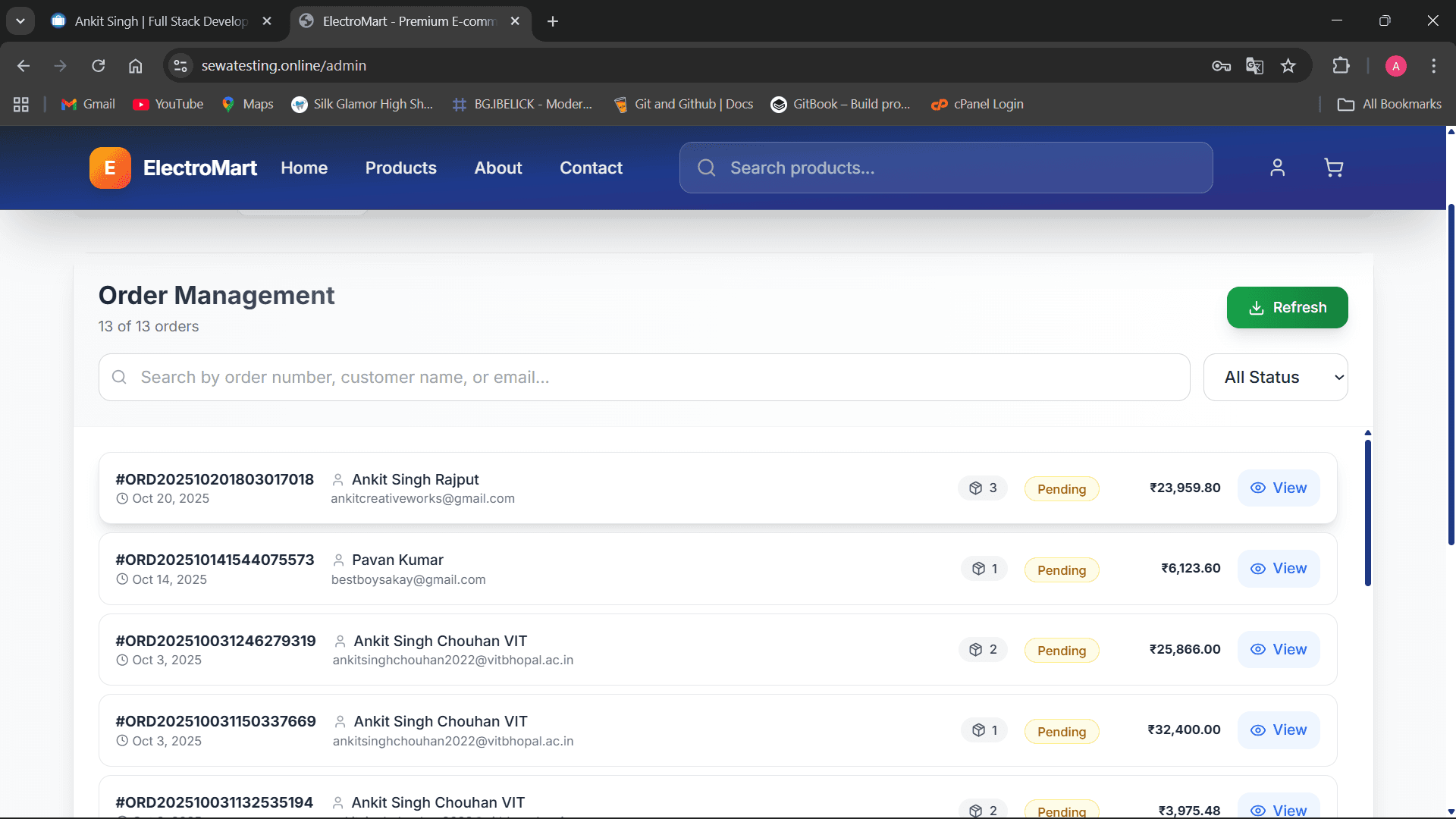Screen dimensions: 1456x819
Task: Open the browser extensions puzzle icon
Action: click(x=1341, y=66)
